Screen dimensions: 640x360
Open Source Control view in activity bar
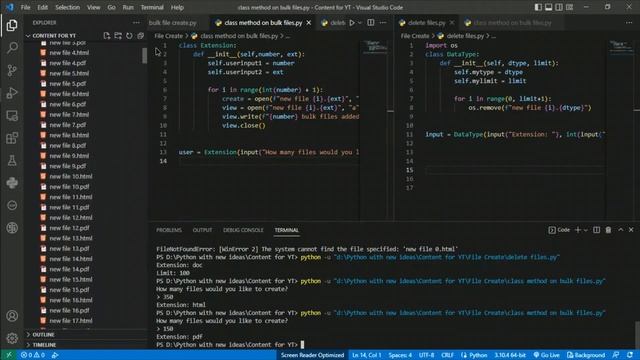click(12, 70)
